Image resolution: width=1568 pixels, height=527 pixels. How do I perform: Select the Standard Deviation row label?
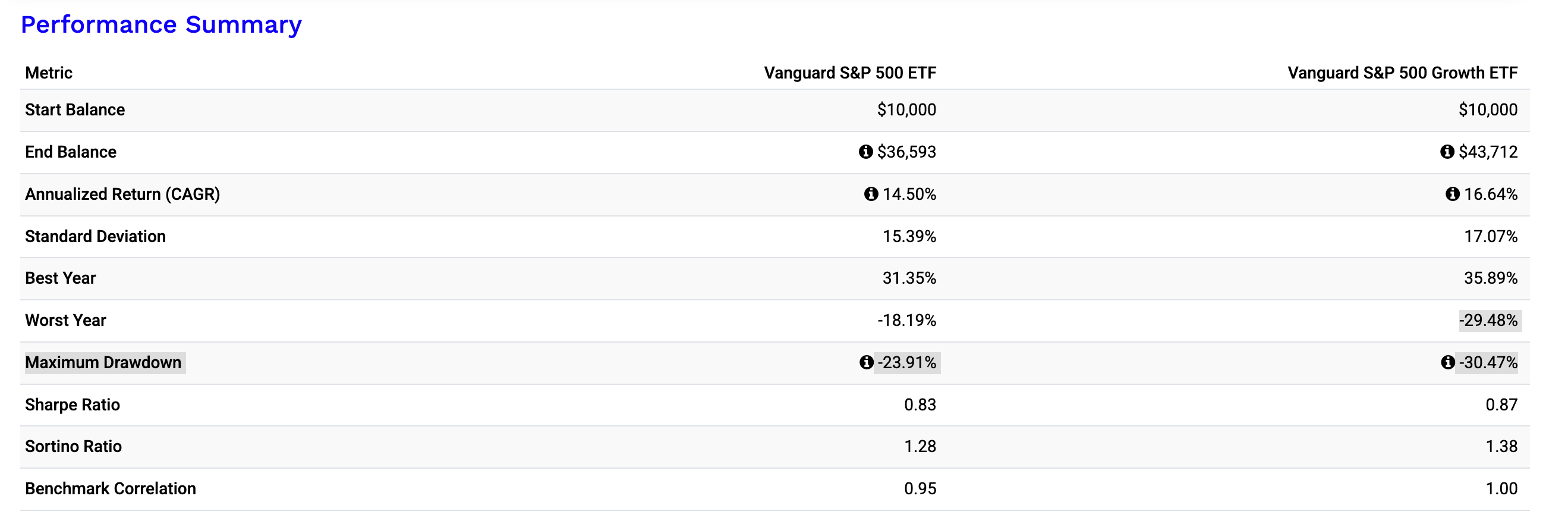click(96, 236)
